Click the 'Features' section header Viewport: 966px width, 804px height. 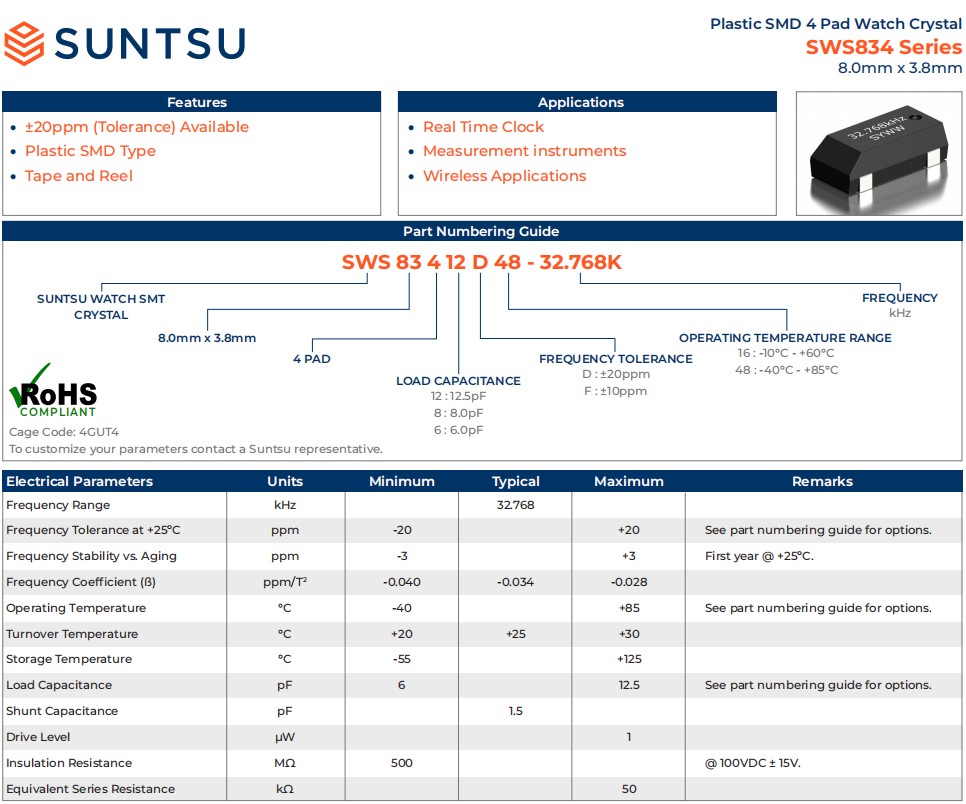(x=192, y=102)
